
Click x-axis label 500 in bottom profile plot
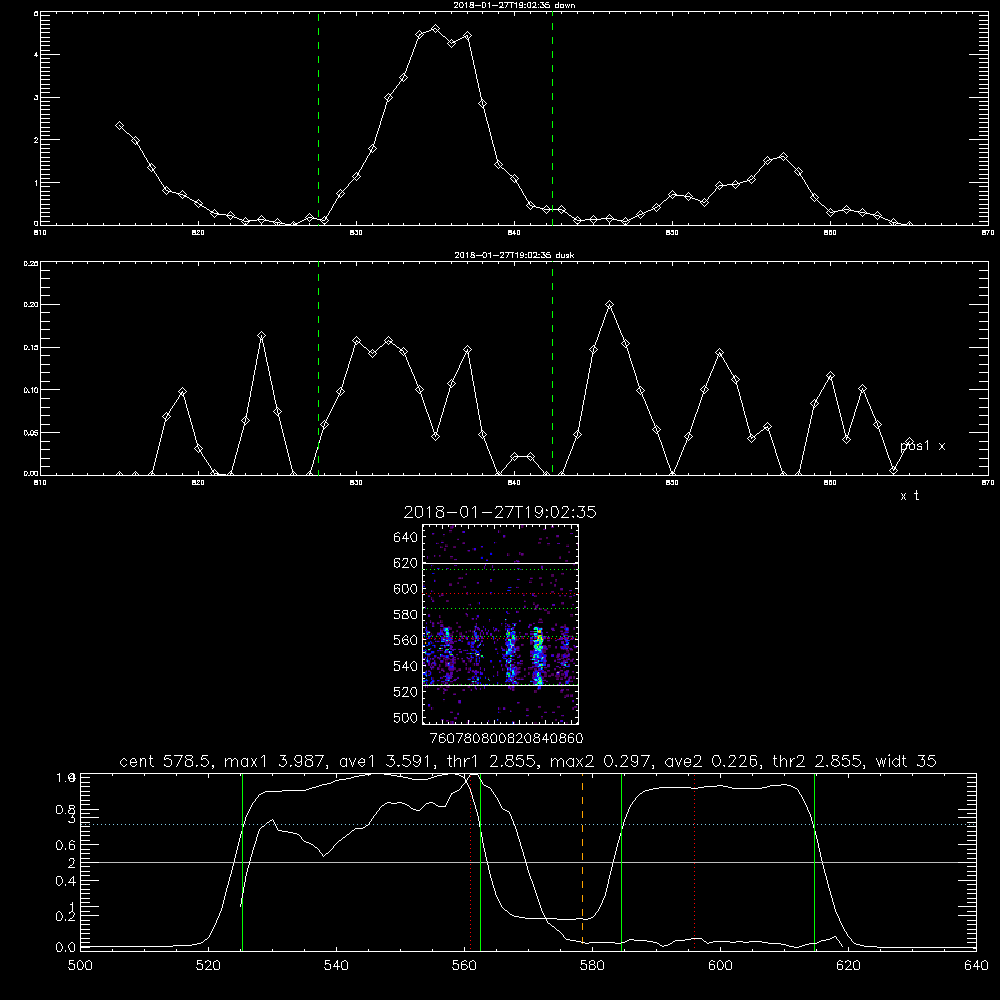(x=80, y=966)
